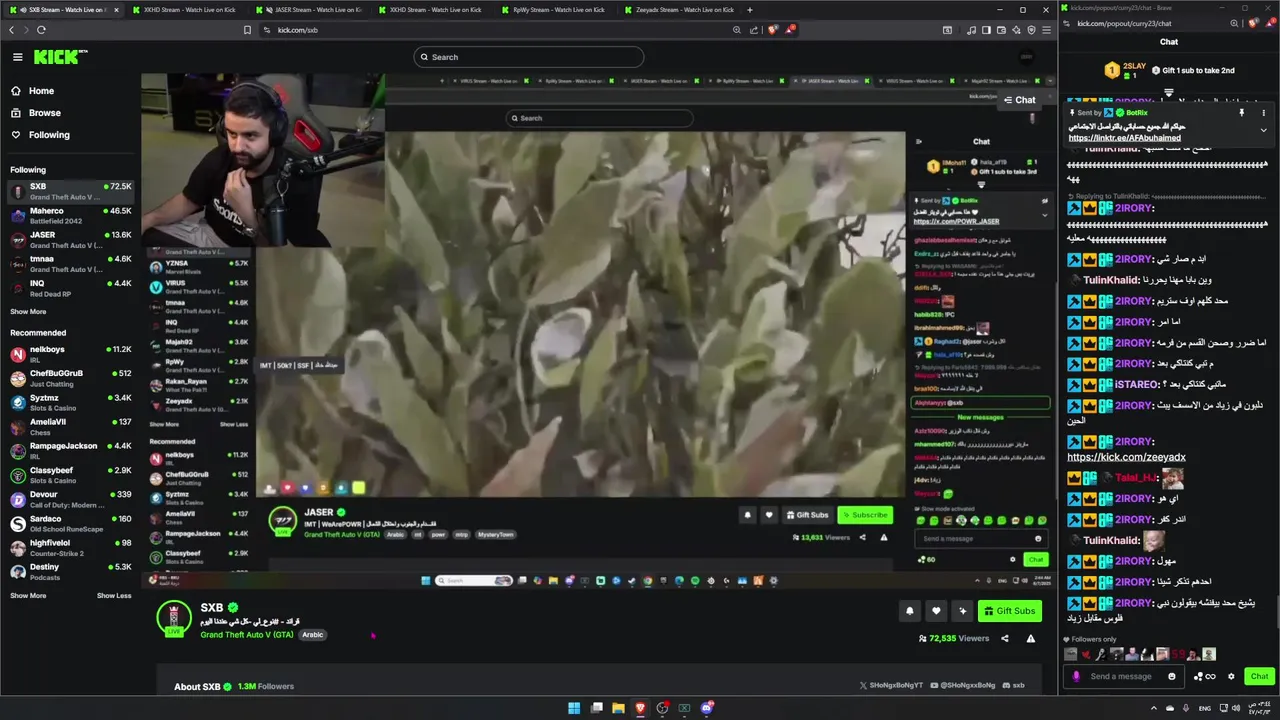Image resolution: width=1280 pixels, height=720 pixels.
Task: Open nelkboys recommended channel
Action: coord(70,354)
